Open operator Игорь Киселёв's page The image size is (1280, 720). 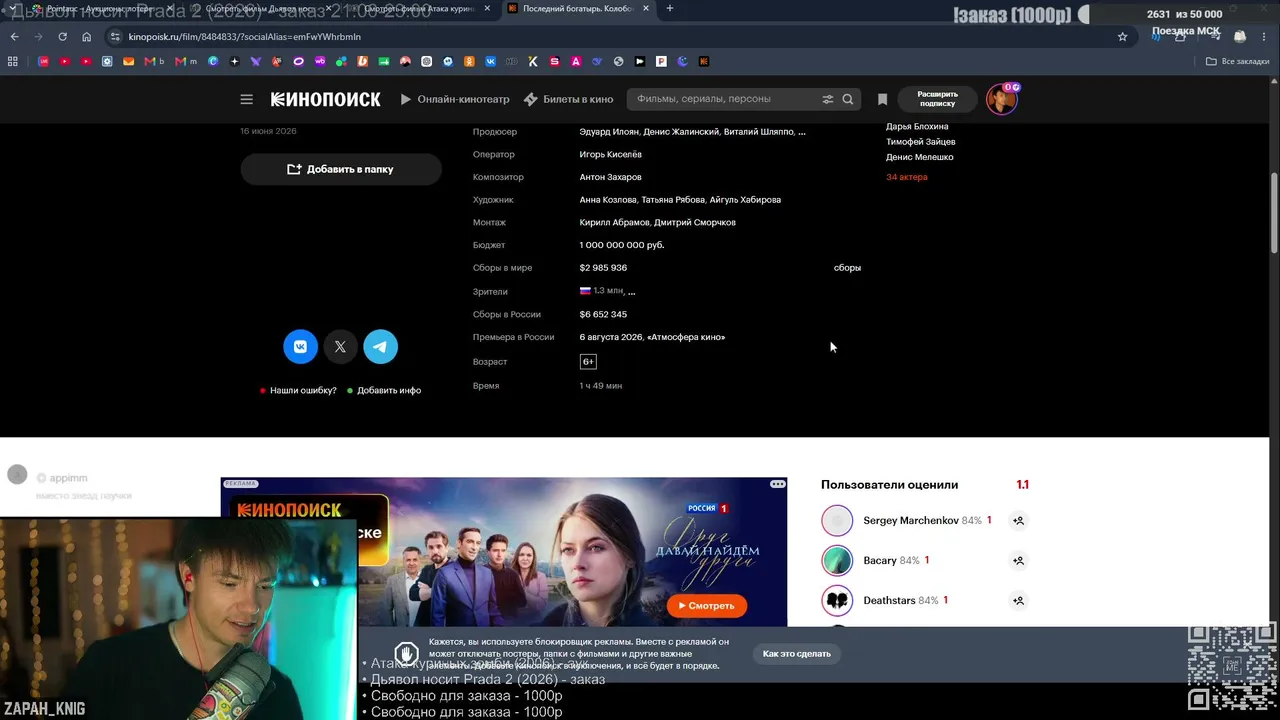(x=611, y=154)
